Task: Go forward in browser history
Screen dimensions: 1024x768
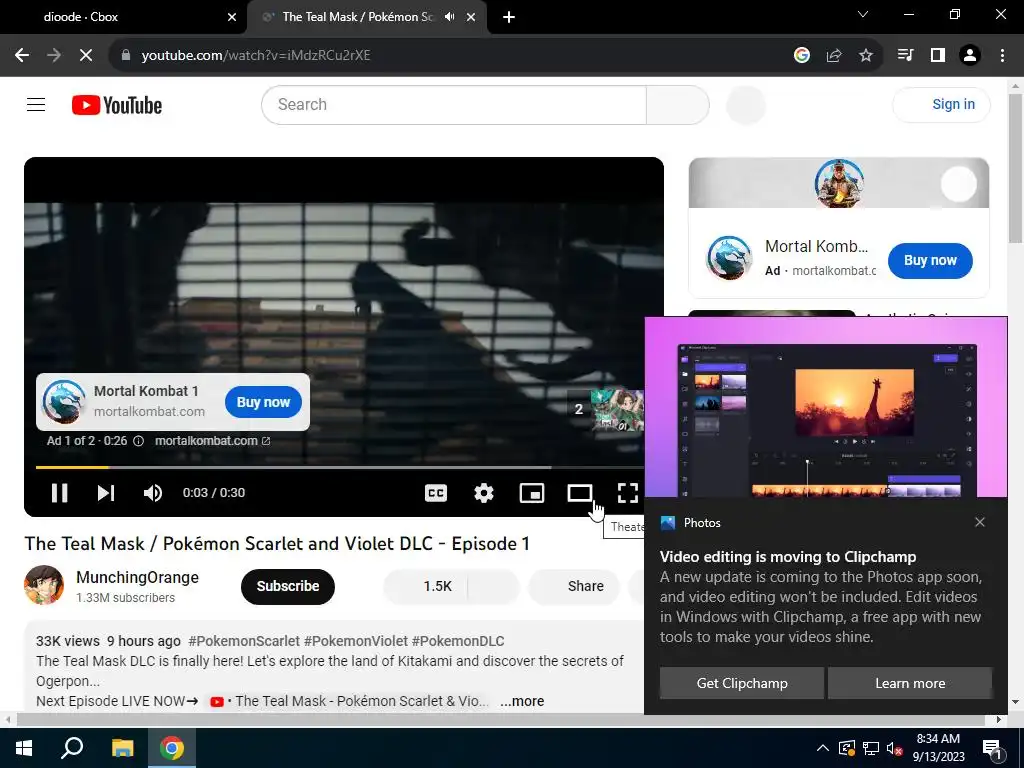Action: pos(54,56)
